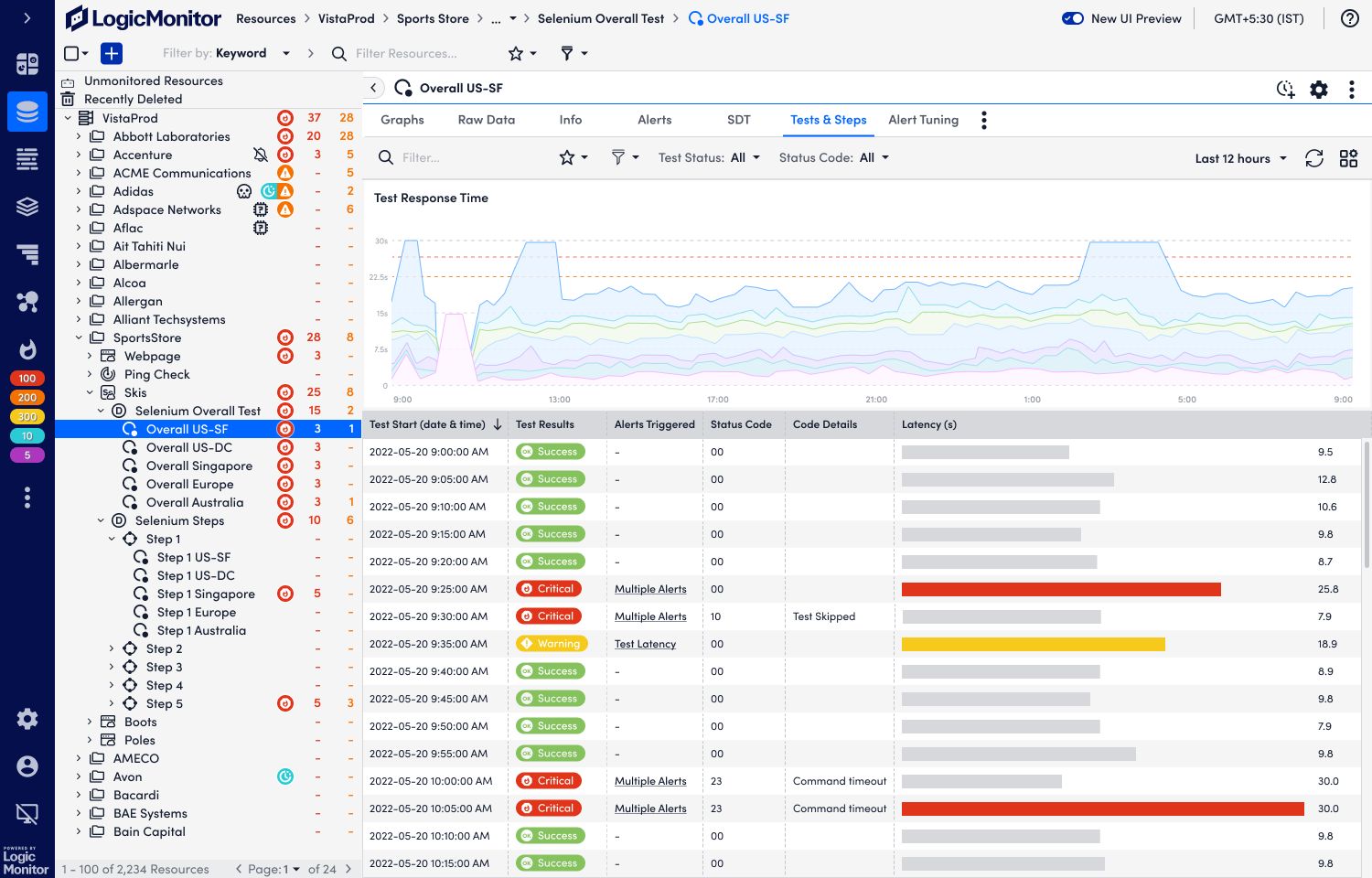Screen dimensions: 1372x878
Task: Click the 100 critical alerts badge
Action: 27,378
